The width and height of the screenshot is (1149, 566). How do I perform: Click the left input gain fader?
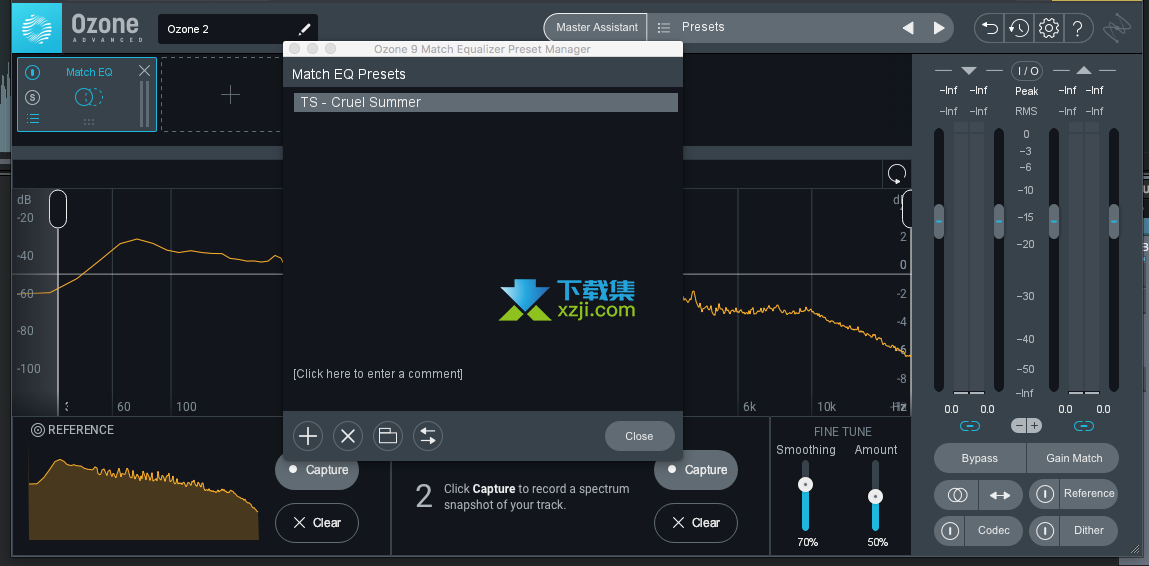pyautogui.click(x=939, y=221)
